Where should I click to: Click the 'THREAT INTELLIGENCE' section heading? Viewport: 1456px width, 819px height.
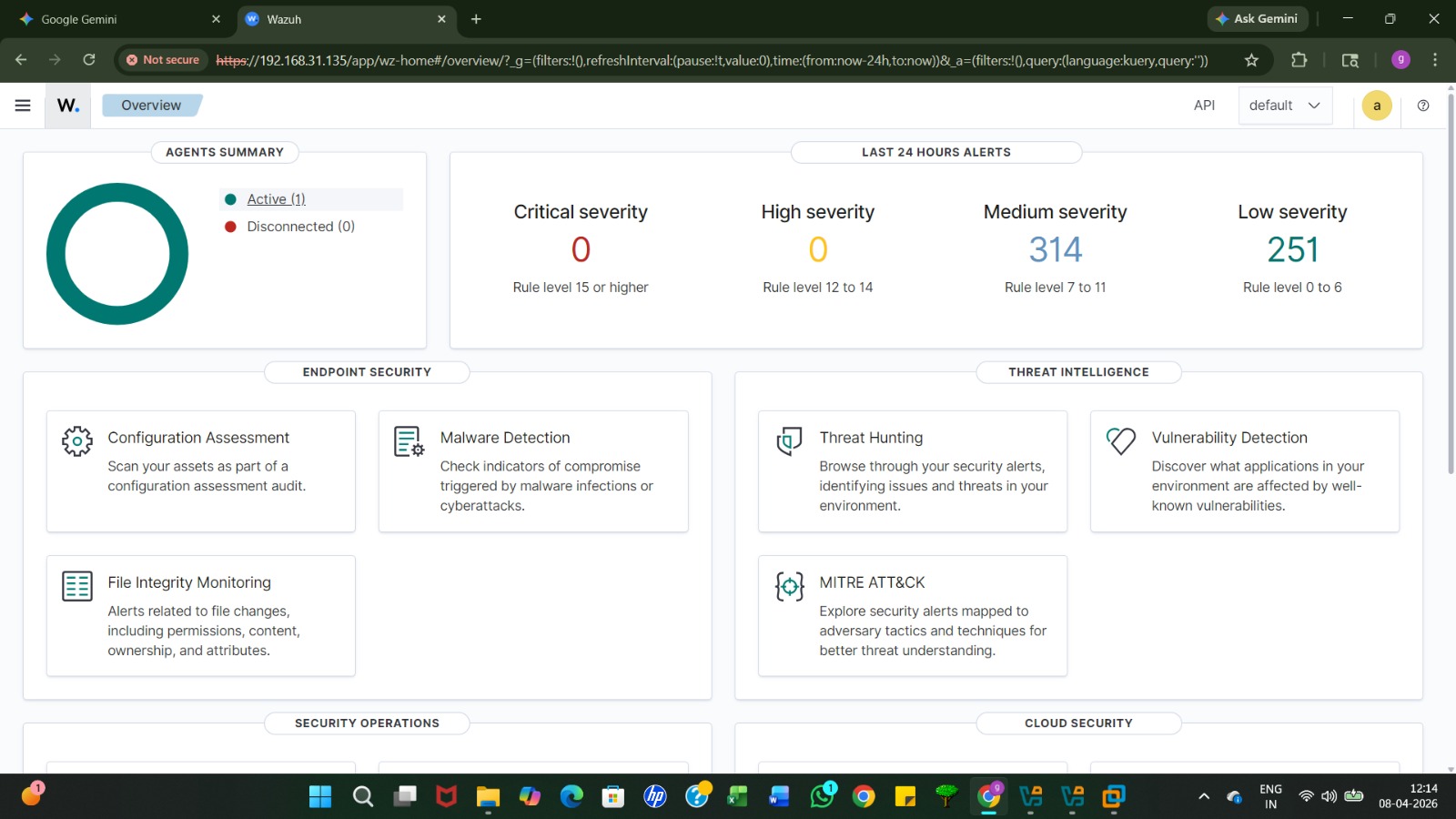point(1078,372)
